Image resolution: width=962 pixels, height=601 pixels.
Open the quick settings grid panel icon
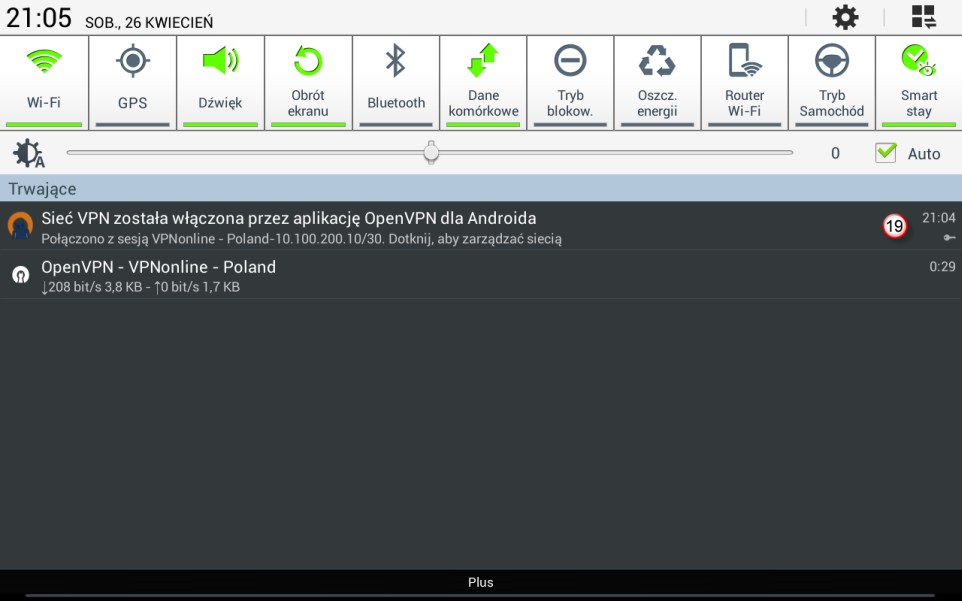(923, 17)
